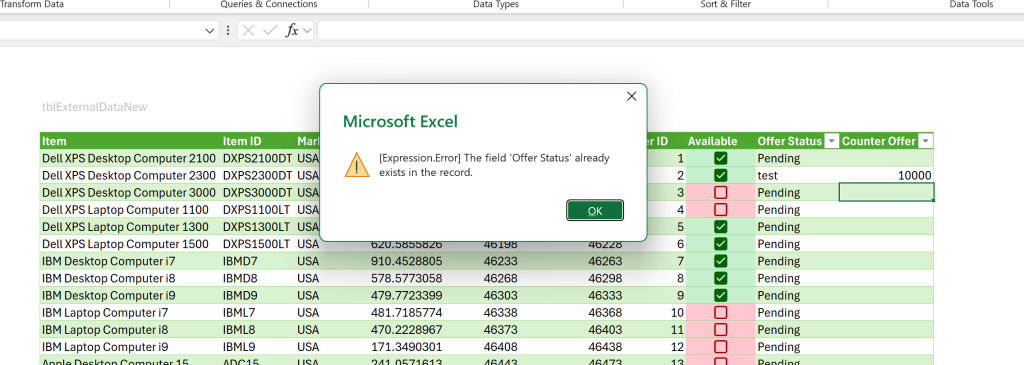Select the 'test' Offer Status cell

pyautogui.click(x=797, y=175)
